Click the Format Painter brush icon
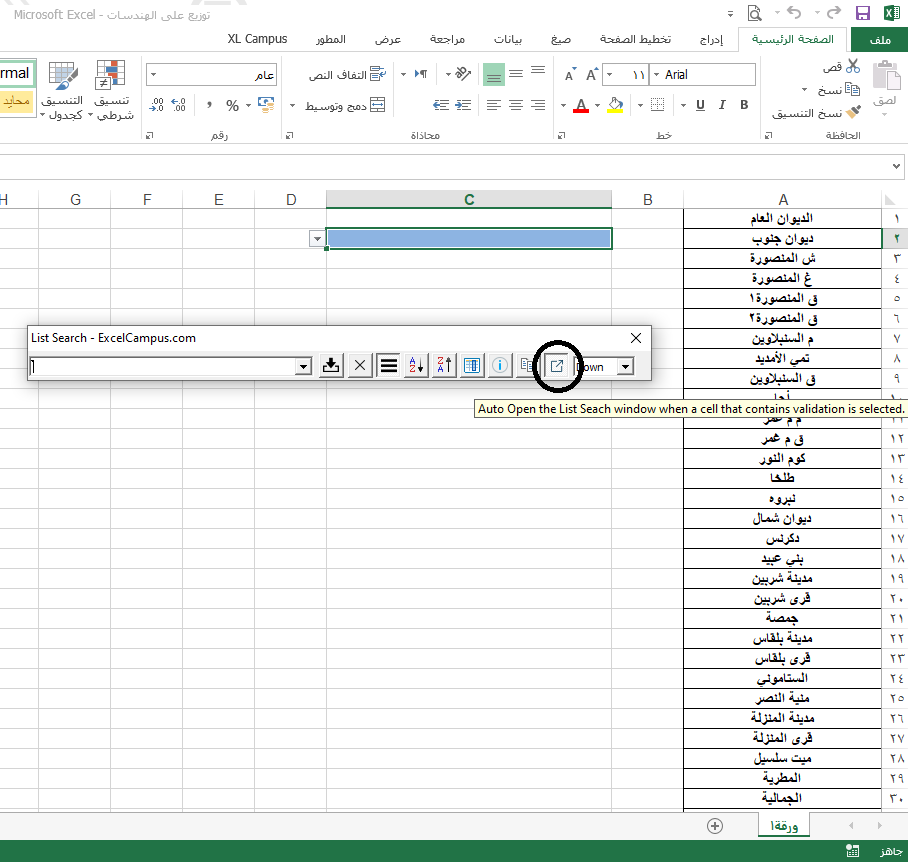 pyautogui.click(x=852, y=113)
